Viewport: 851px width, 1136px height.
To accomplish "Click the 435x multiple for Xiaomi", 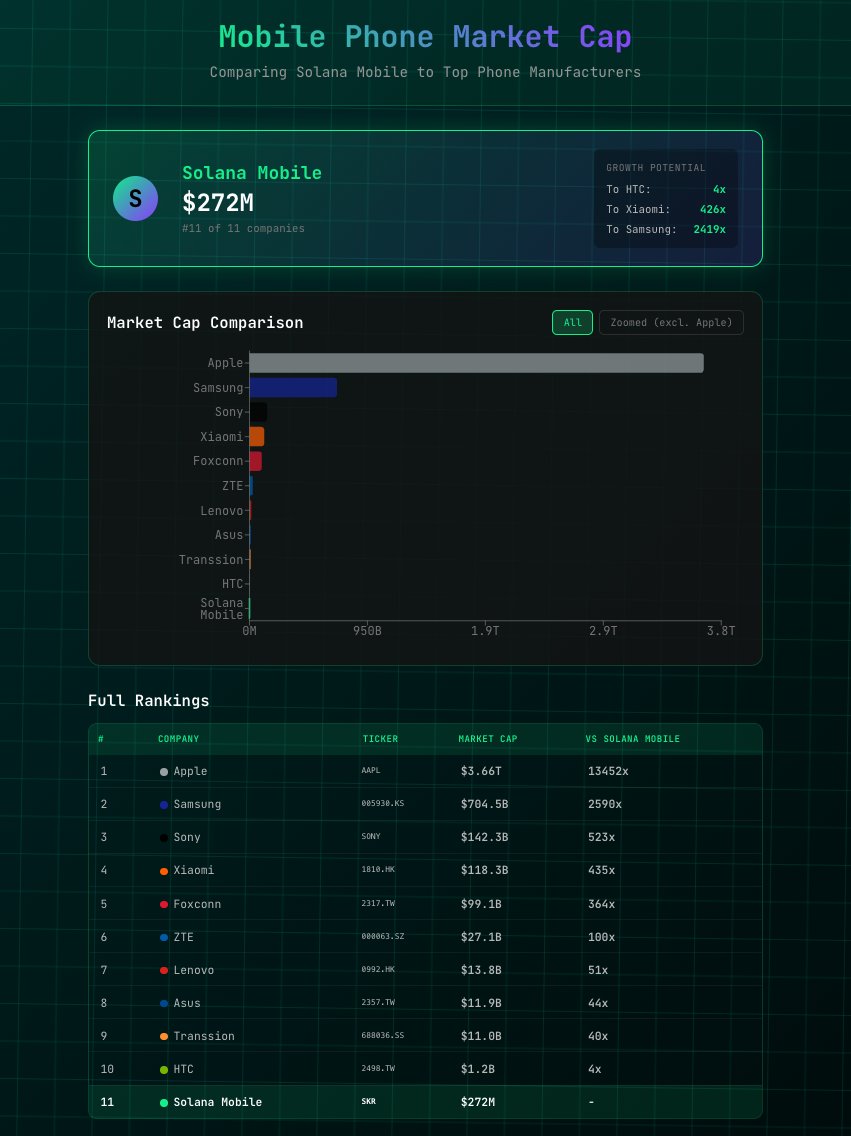I will 602,870.
